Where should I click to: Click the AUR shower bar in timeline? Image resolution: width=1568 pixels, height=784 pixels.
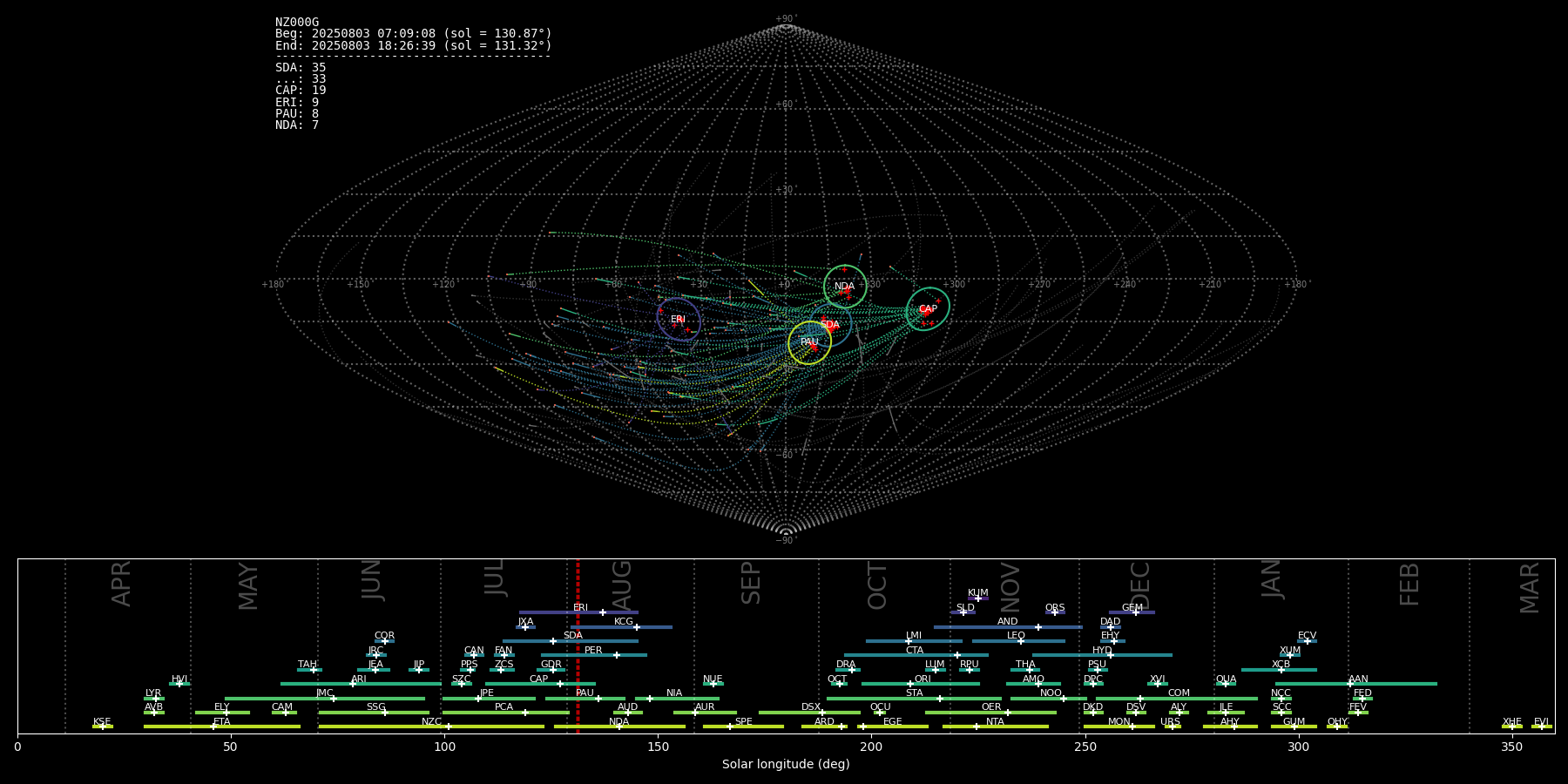tap(705, 713)
